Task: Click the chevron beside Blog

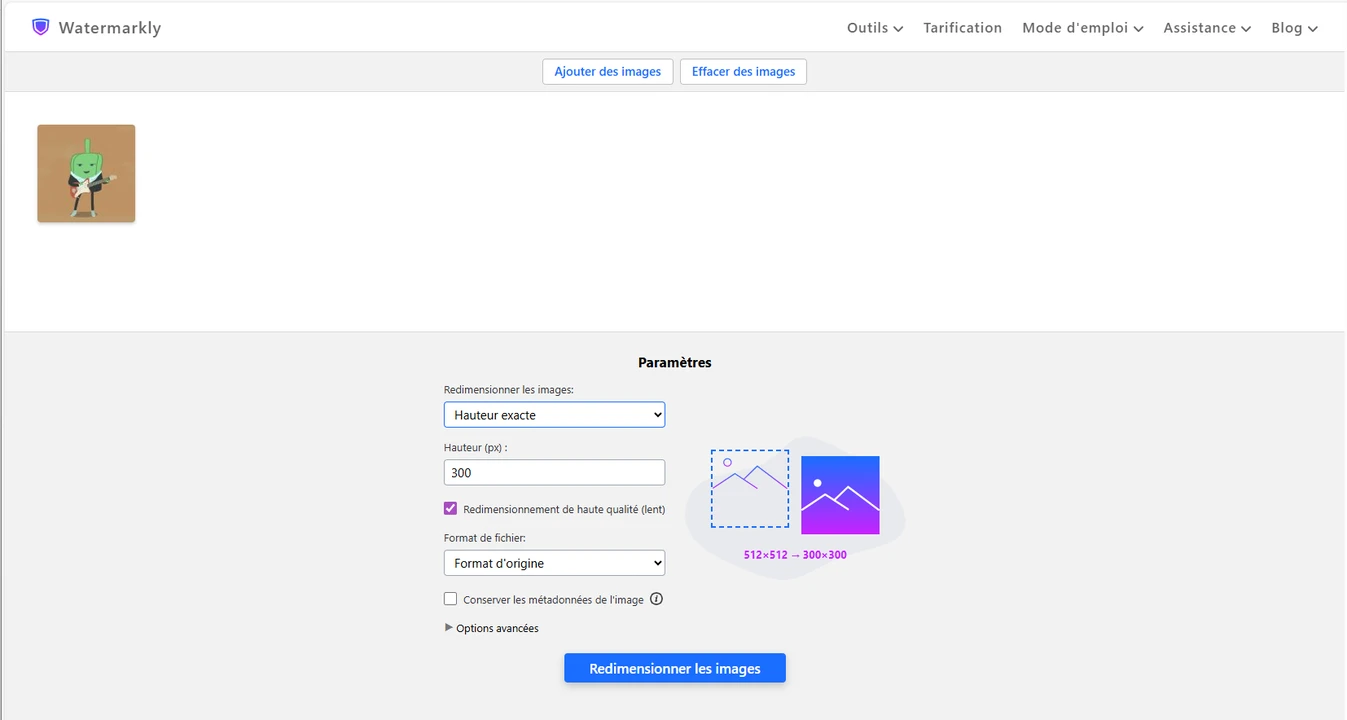Action: [x=1313, y=29]
